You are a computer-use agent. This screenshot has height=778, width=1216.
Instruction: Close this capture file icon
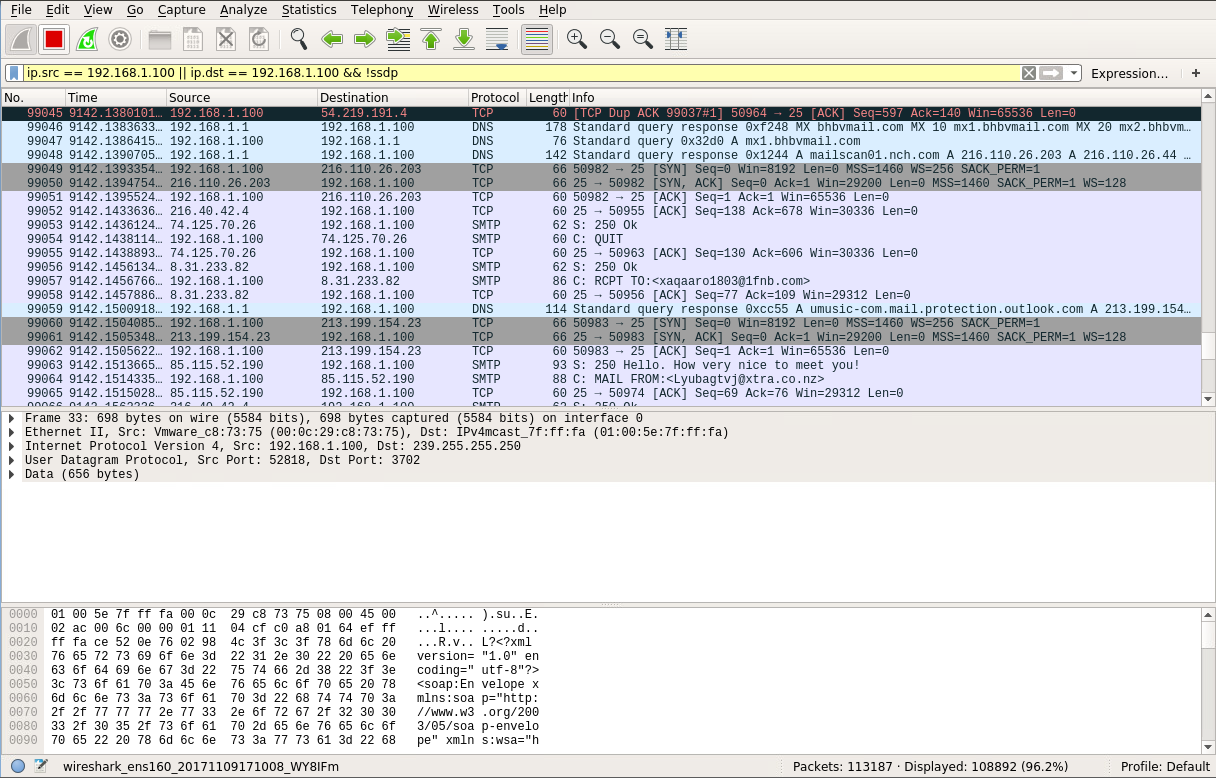click(x=226, y=39)
